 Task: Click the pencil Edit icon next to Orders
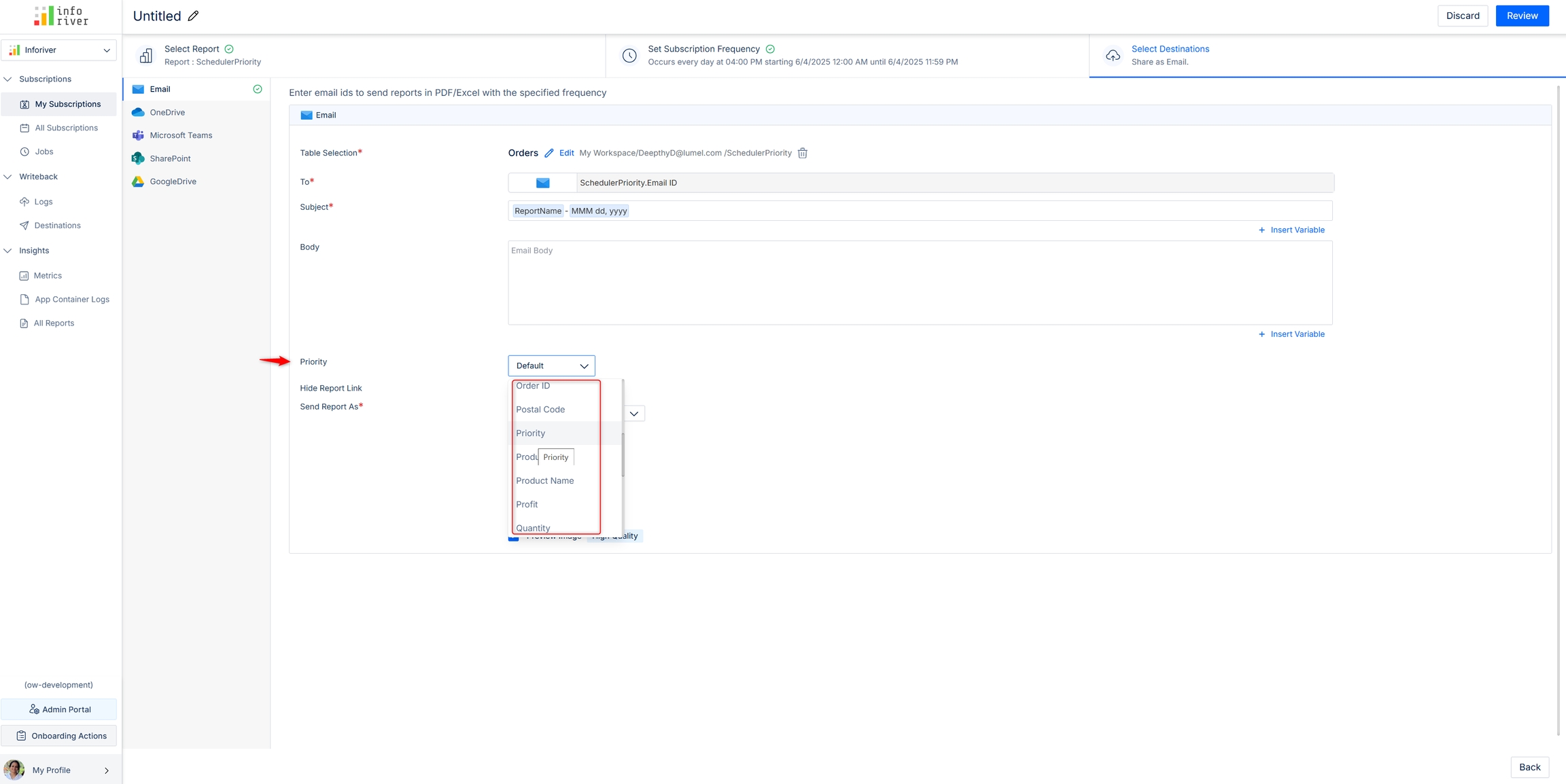(549, 153)
